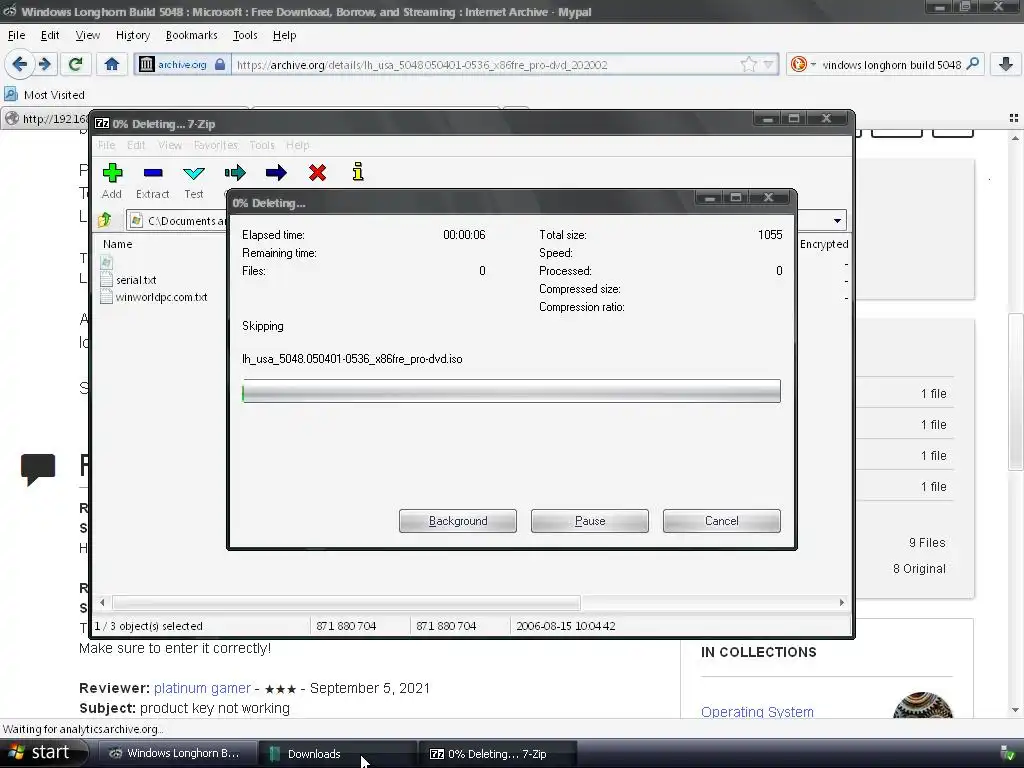The width and height of the screenshot is (1024, 768).
Task: Click the reviews speech bubble icon
Action: (38, 469)
